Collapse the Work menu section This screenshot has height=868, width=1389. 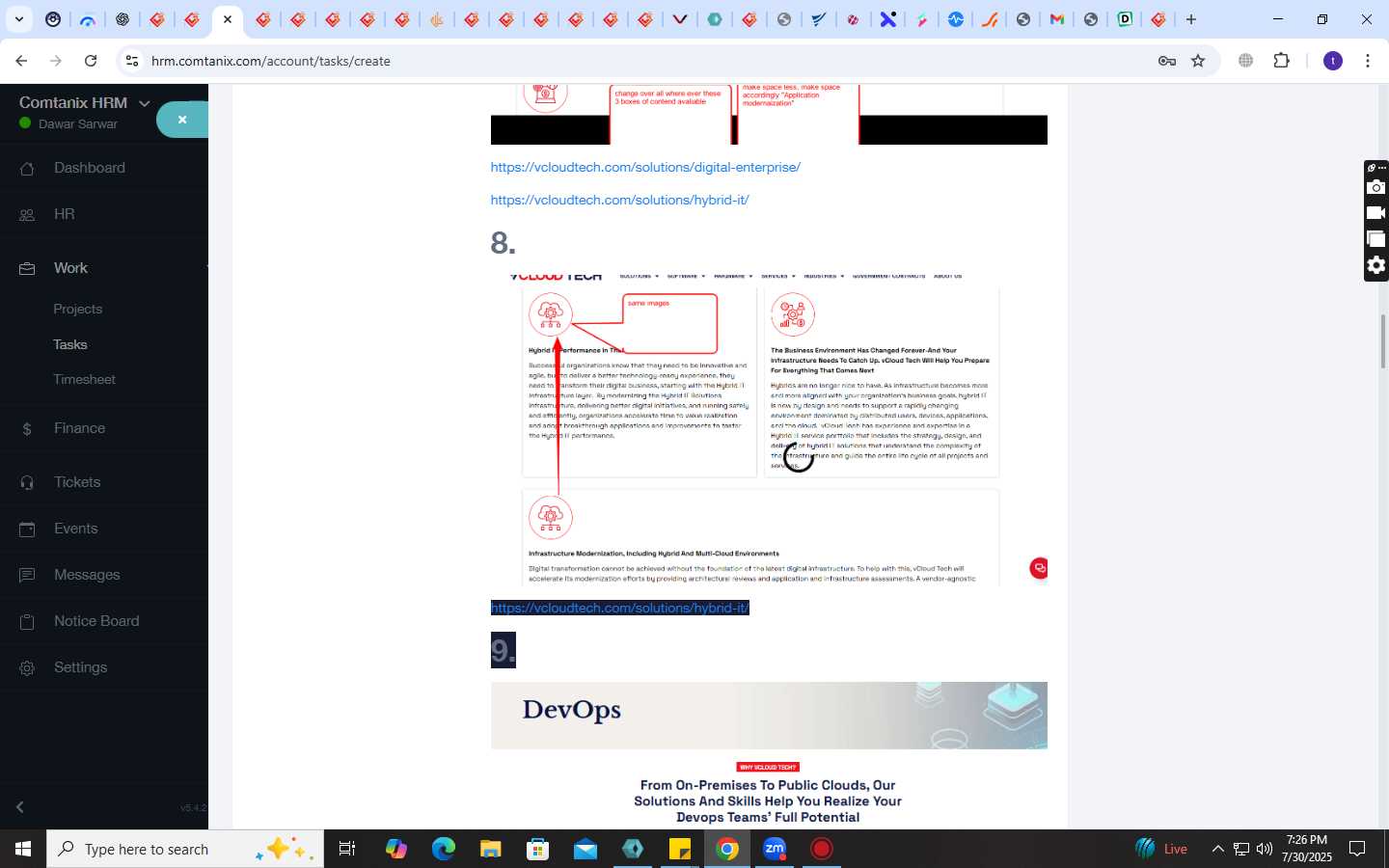206,268
